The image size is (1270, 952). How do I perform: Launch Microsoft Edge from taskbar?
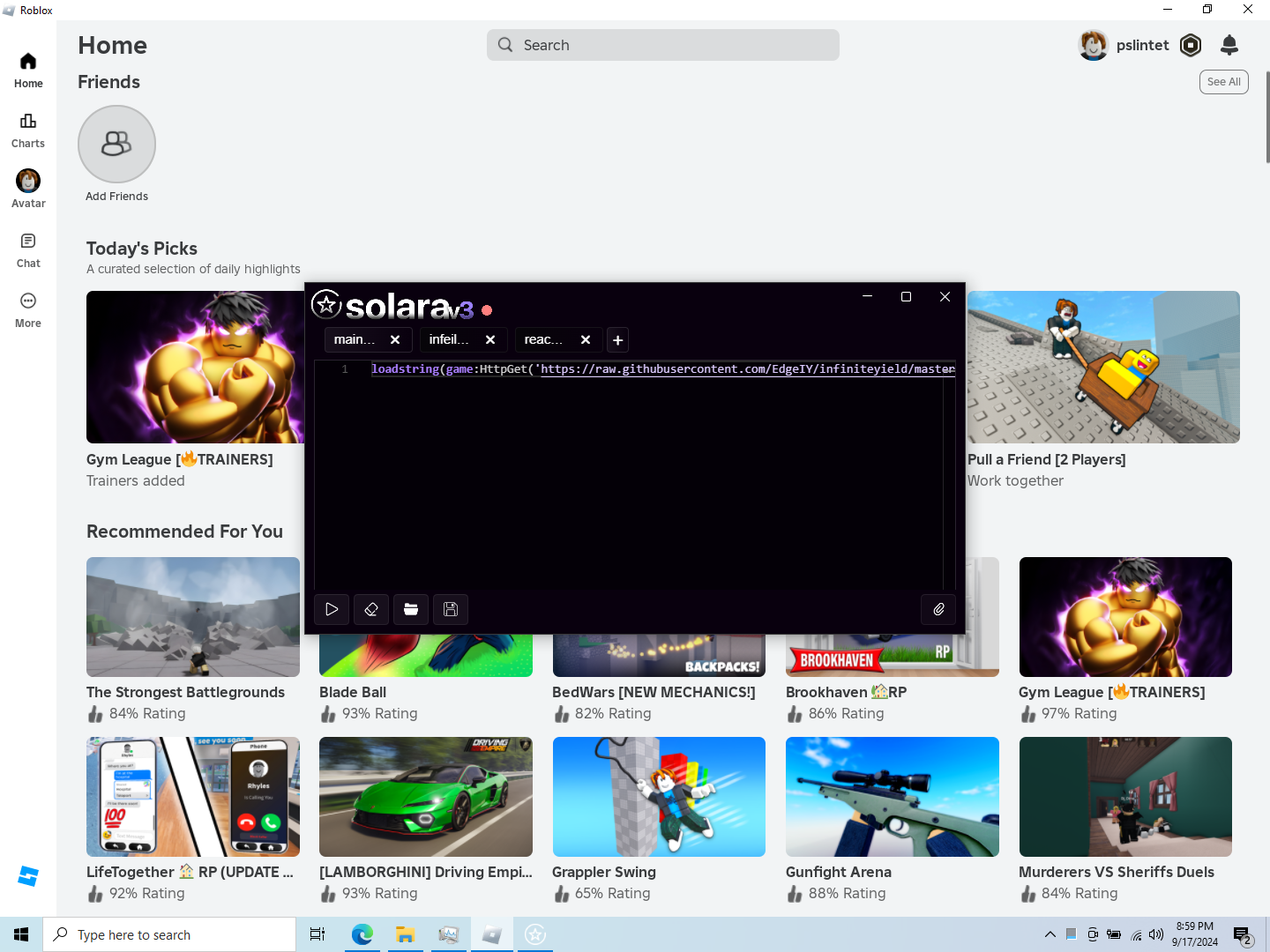[x=362, y=934]
